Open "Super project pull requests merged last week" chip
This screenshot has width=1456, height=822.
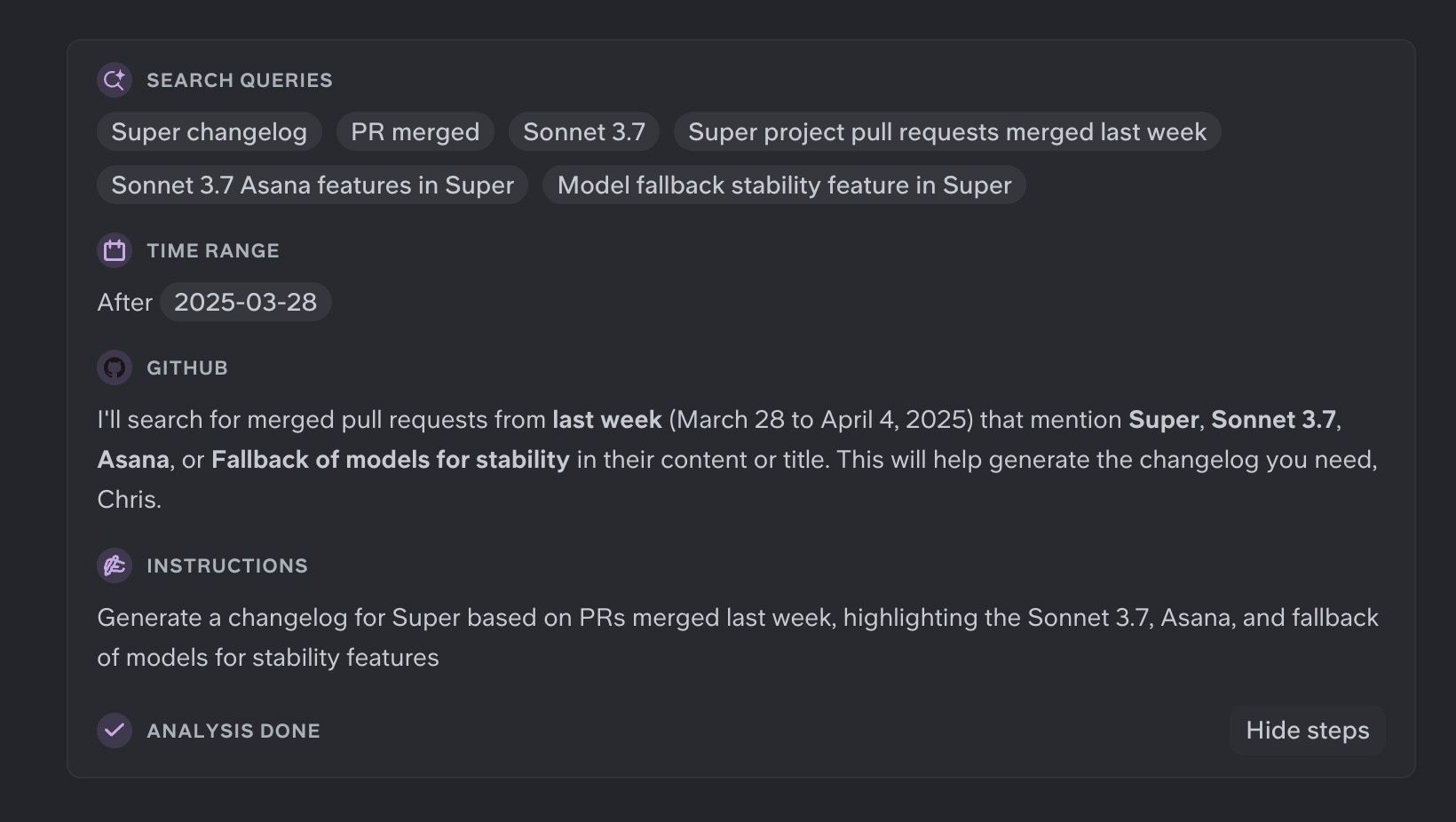click(x=946, y=132)
